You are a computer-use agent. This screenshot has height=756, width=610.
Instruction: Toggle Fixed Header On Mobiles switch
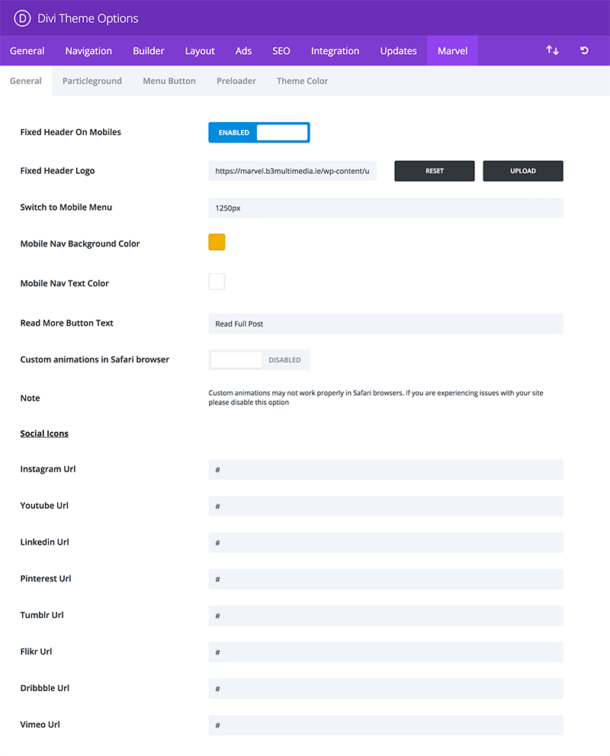click(259, 132)
